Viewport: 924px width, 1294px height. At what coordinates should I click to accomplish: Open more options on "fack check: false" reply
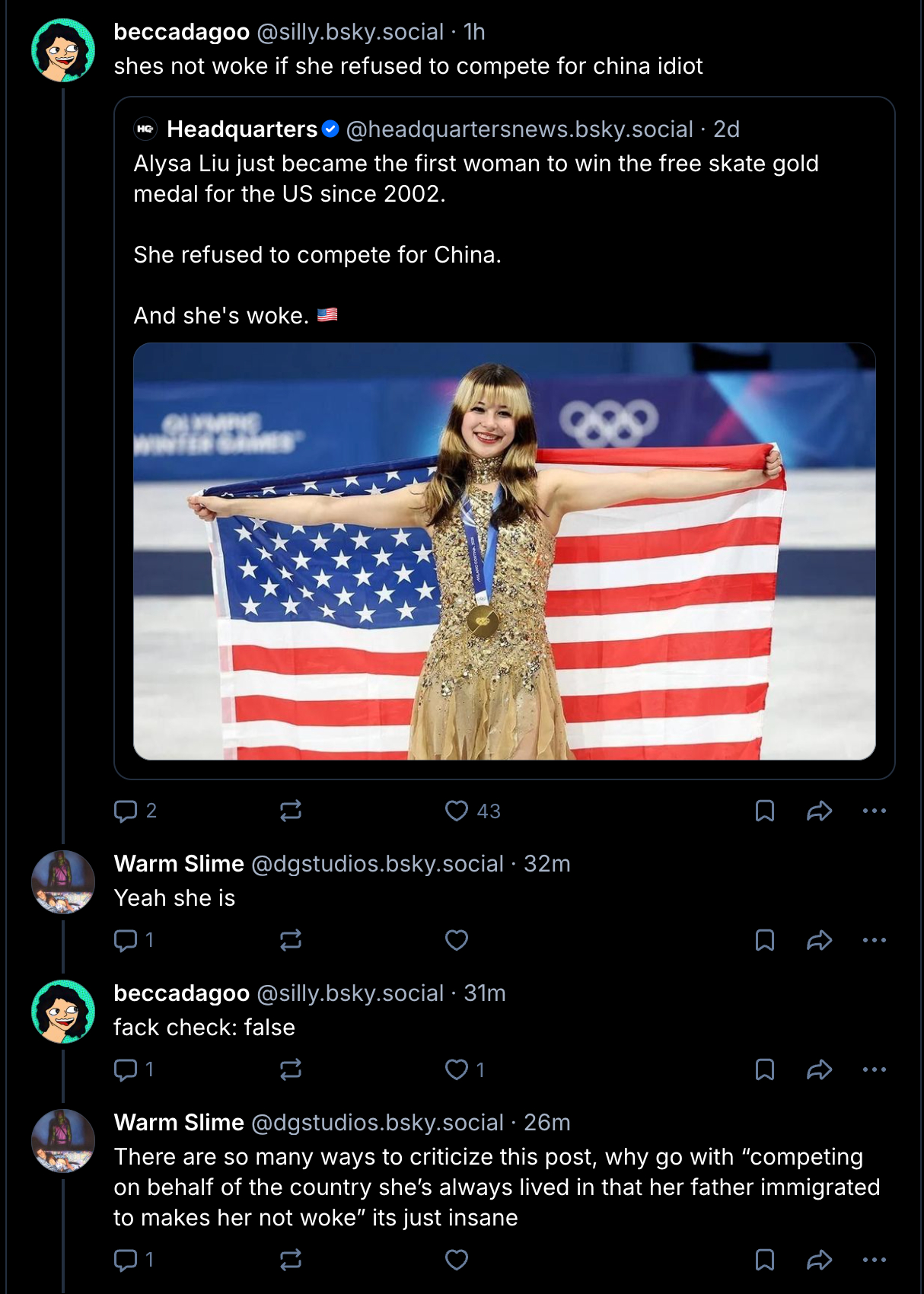875,1069
